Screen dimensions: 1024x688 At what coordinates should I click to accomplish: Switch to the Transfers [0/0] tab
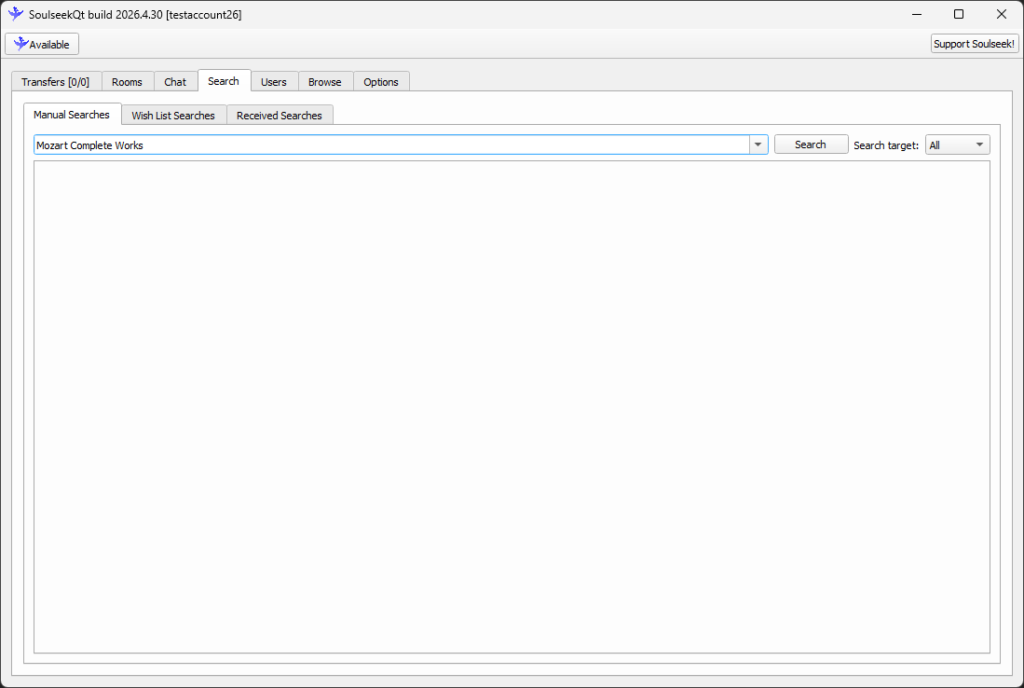(56, 82)
